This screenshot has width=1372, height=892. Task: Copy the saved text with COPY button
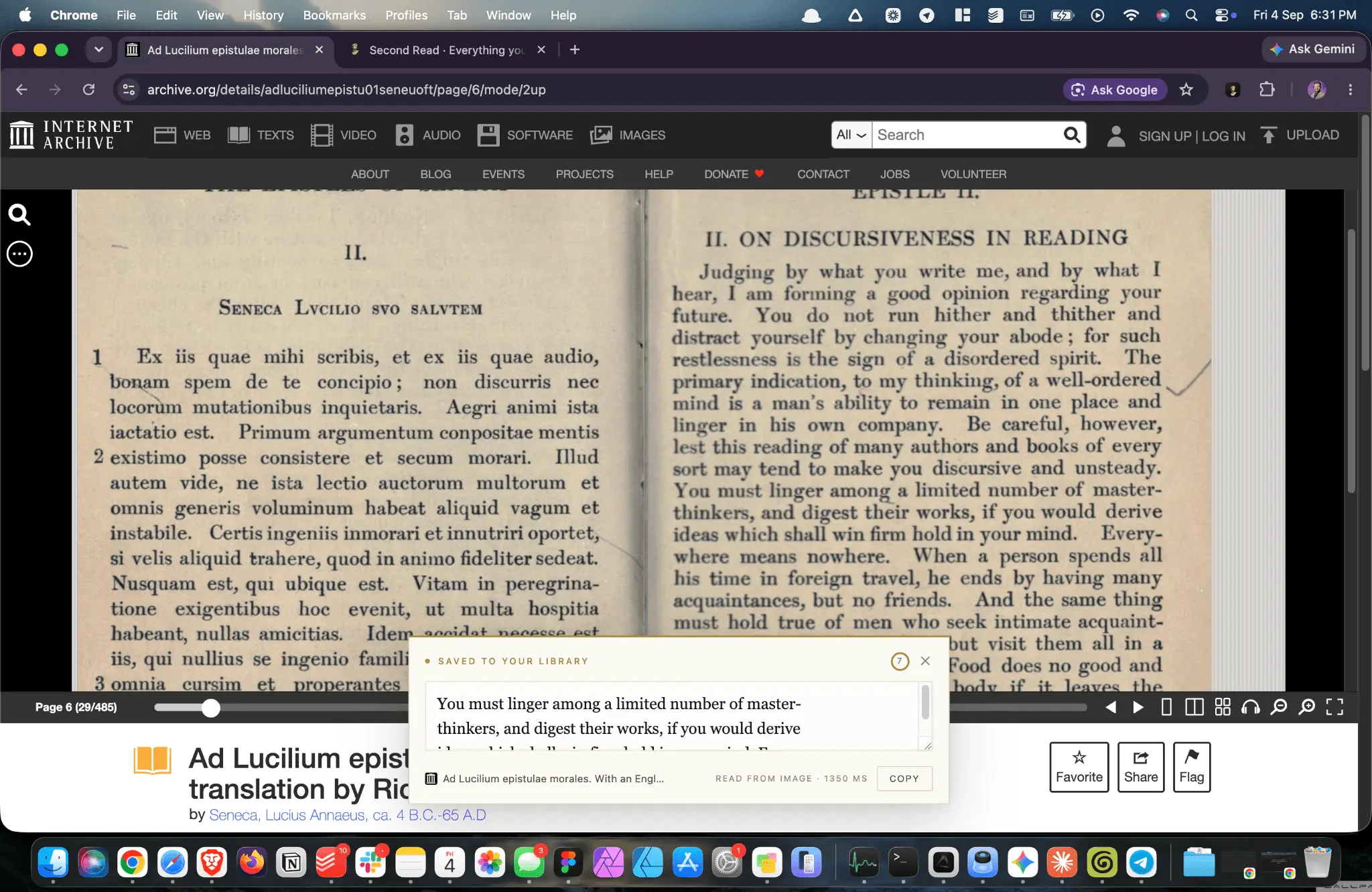904,778
